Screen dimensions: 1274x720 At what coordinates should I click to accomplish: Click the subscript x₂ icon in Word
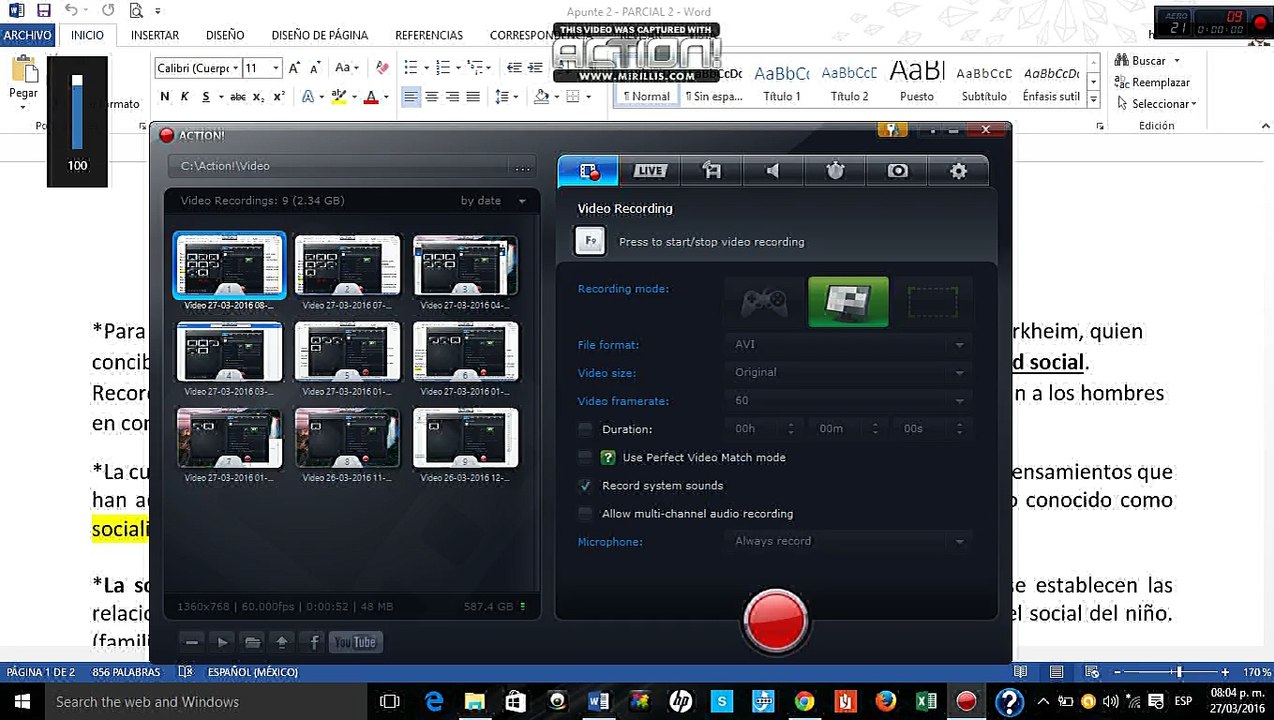pos(258,97)
